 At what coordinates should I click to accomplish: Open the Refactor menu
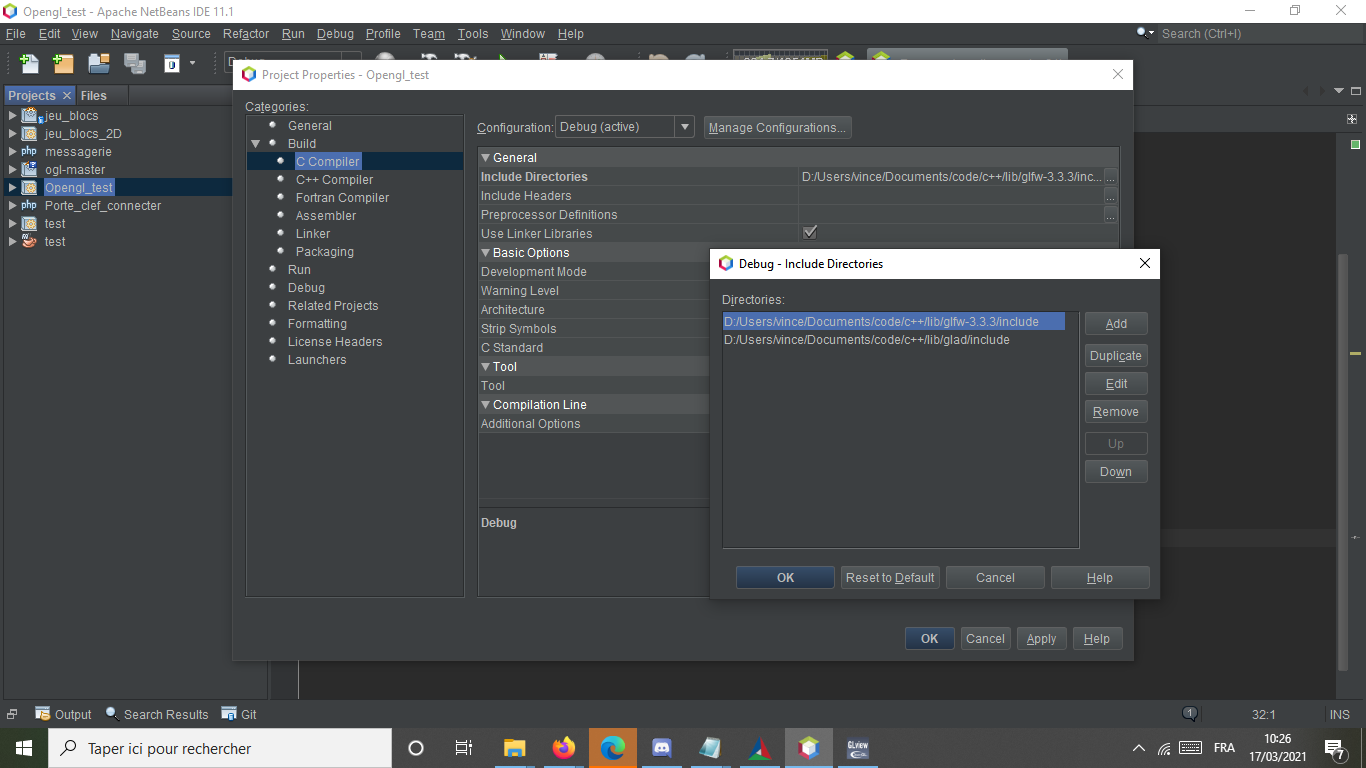[246, 33]
